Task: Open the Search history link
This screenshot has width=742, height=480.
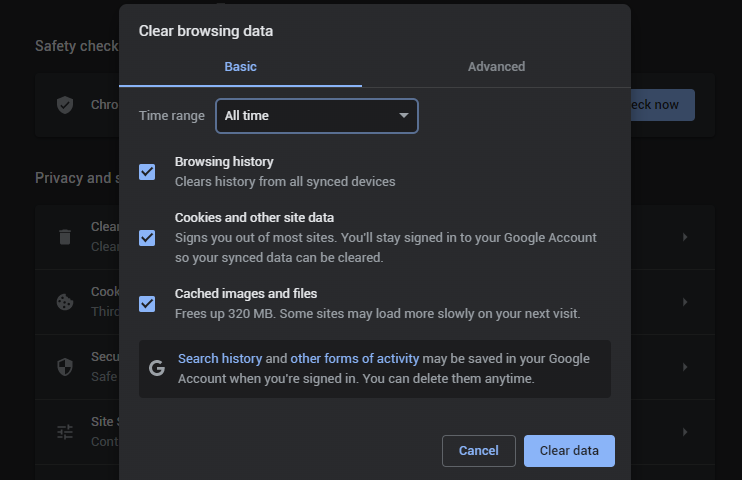Action: [220, 358]
